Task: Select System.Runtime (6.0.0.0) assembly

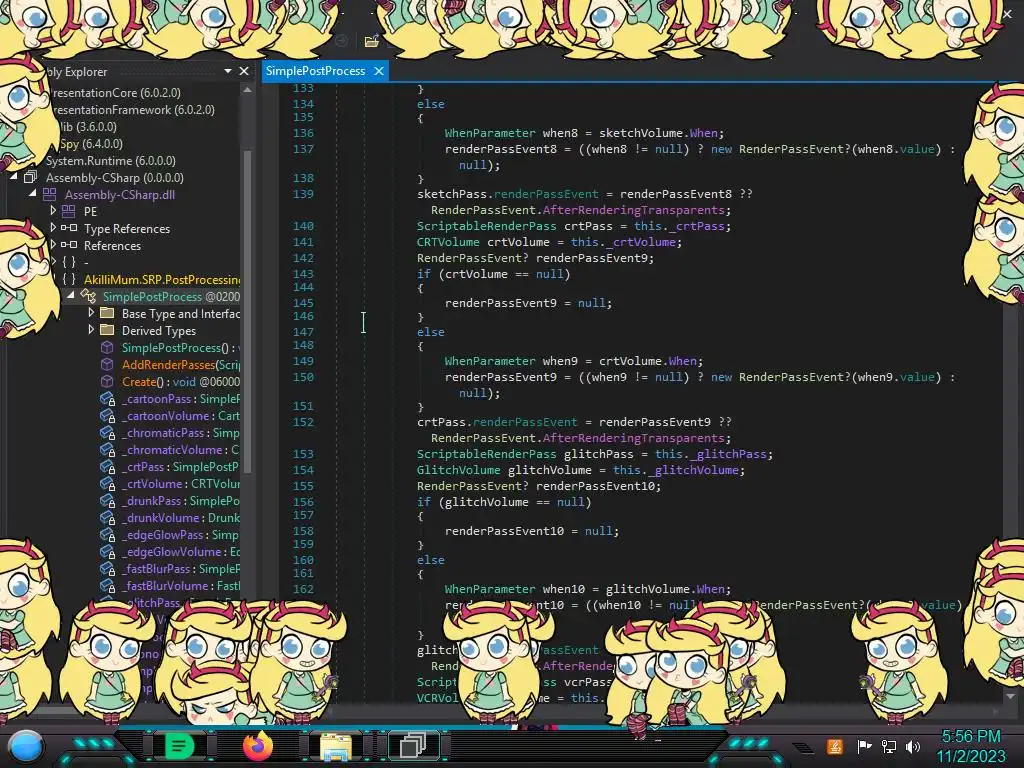Action: (x=110, y=161)
